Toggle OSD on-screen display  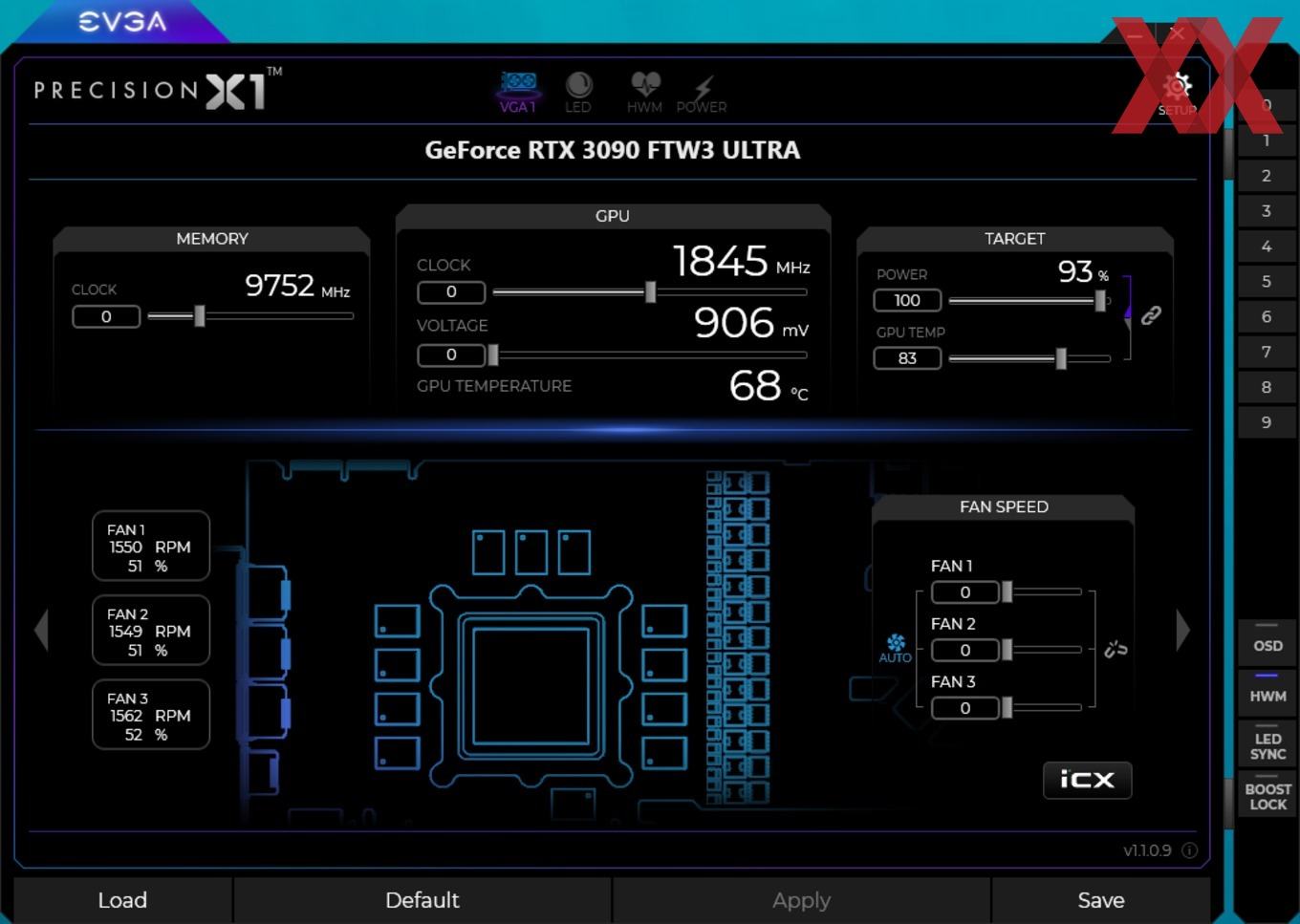click(1267, 645)
